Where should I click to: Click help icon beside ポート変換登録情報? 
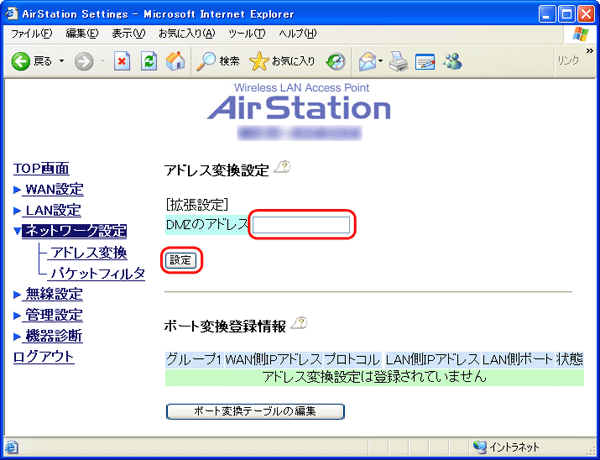click(296, 324)
